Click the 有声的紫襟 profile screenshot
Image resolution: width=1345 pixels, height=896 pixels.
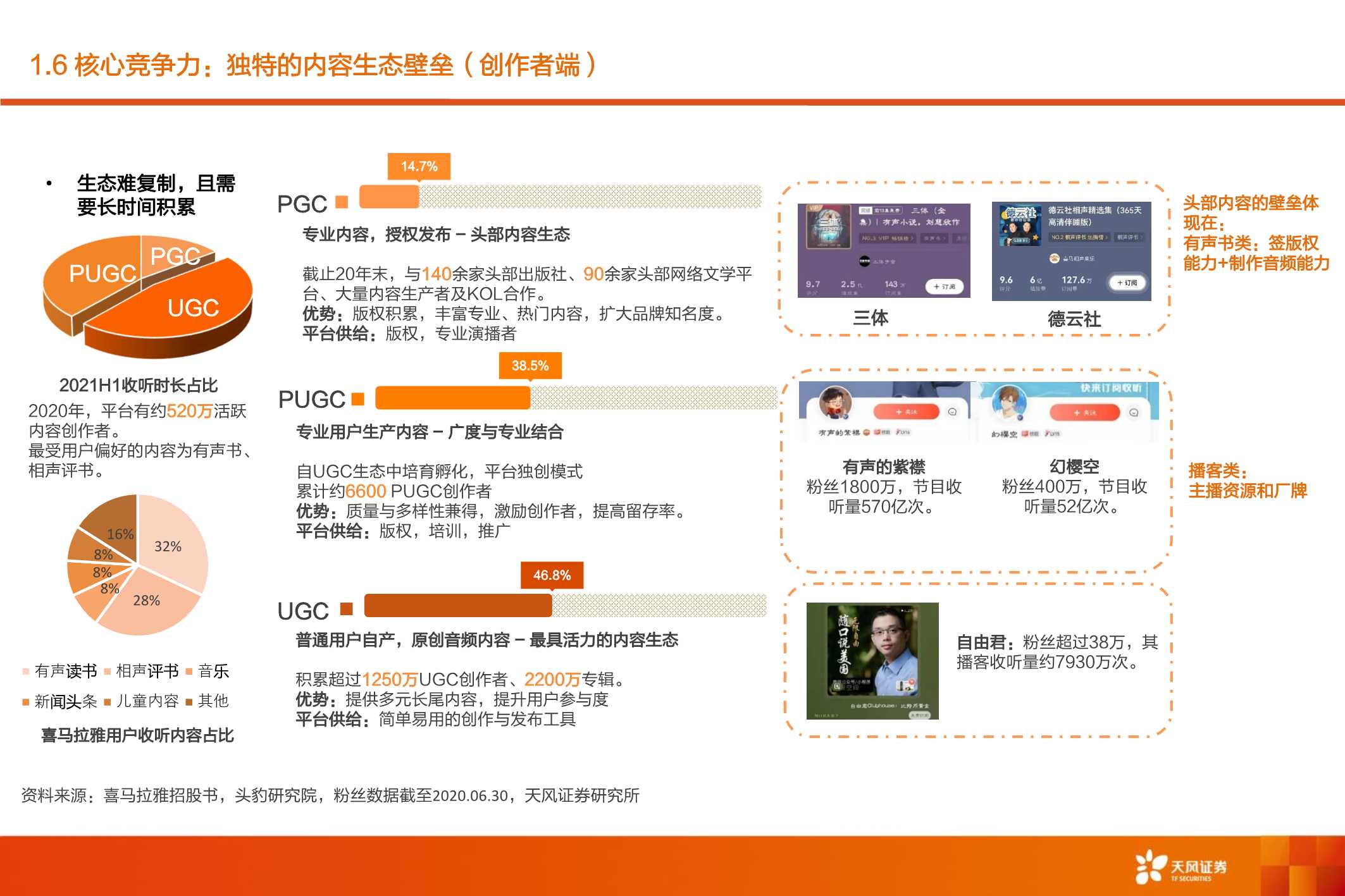tap(884, 411)
